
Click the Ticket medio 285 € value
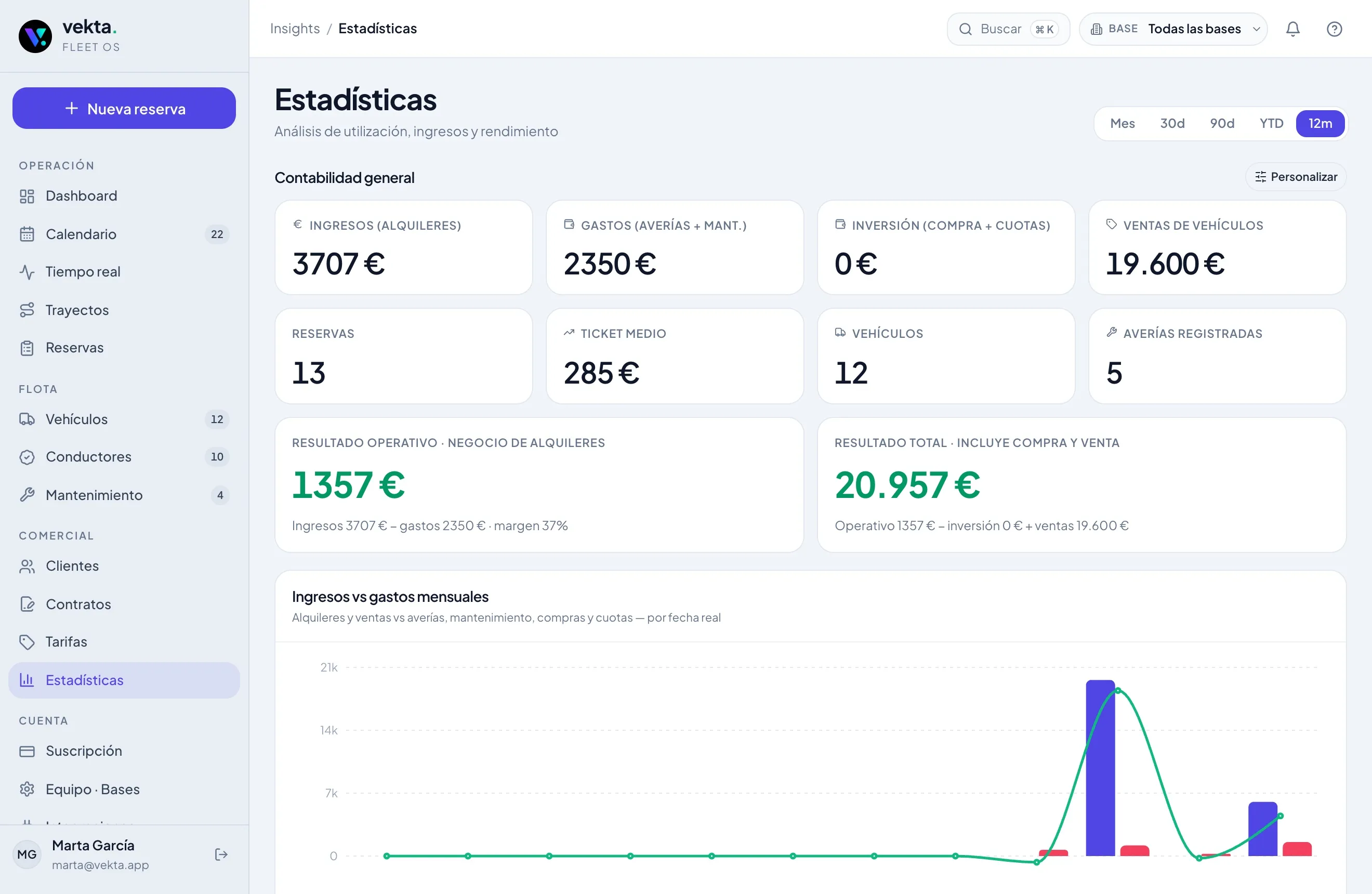(601, 373)
